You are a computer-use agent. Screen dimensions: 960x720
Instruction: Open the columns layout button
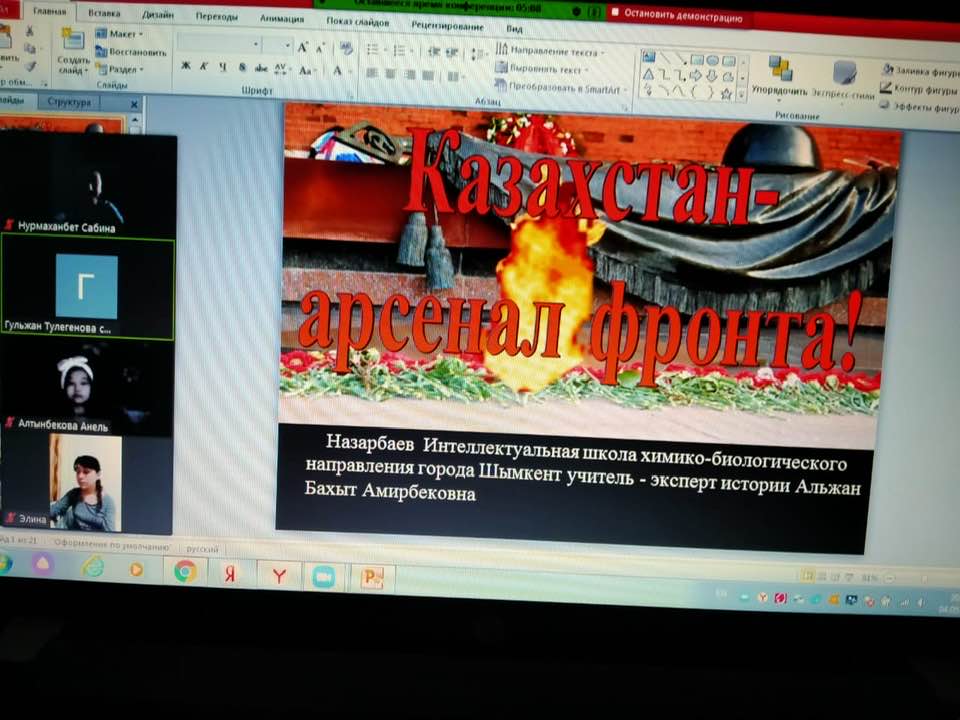tap(454, 77)
